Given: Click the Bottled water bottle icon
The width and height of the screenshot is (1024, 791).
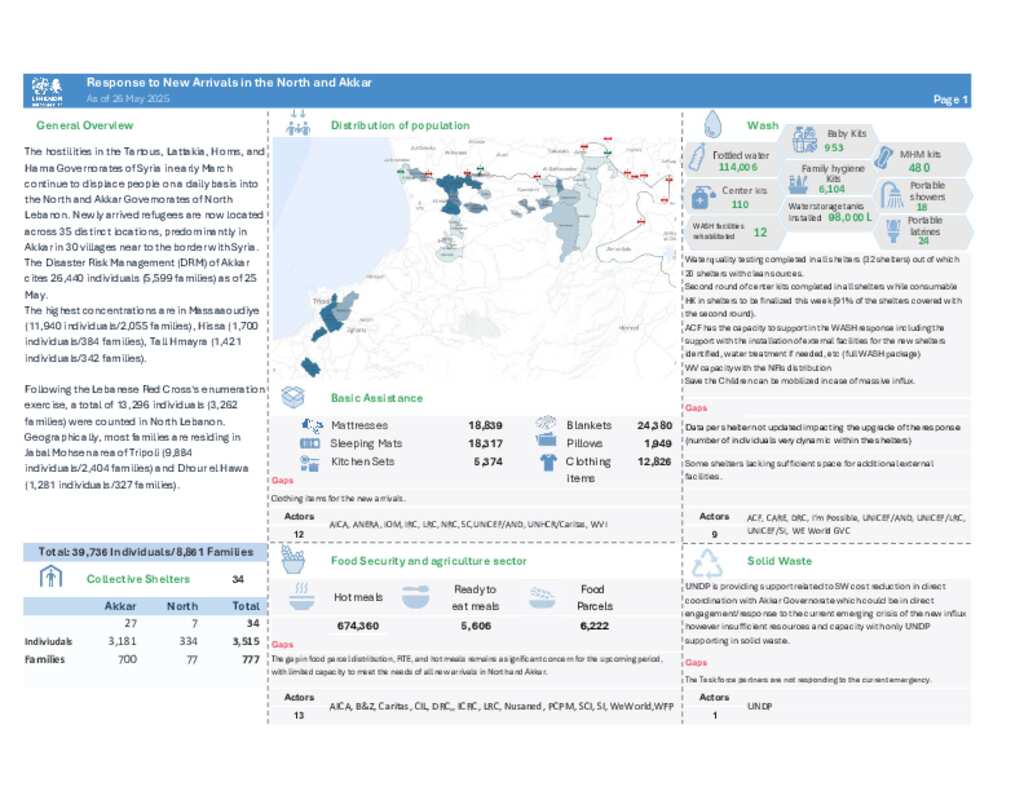Looking at the screenshot, I should [696, 158].
